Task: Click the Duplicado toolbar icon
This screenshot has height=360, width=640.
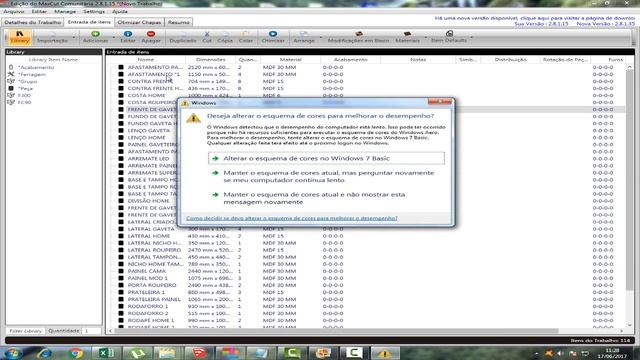Action: [183, 37]
